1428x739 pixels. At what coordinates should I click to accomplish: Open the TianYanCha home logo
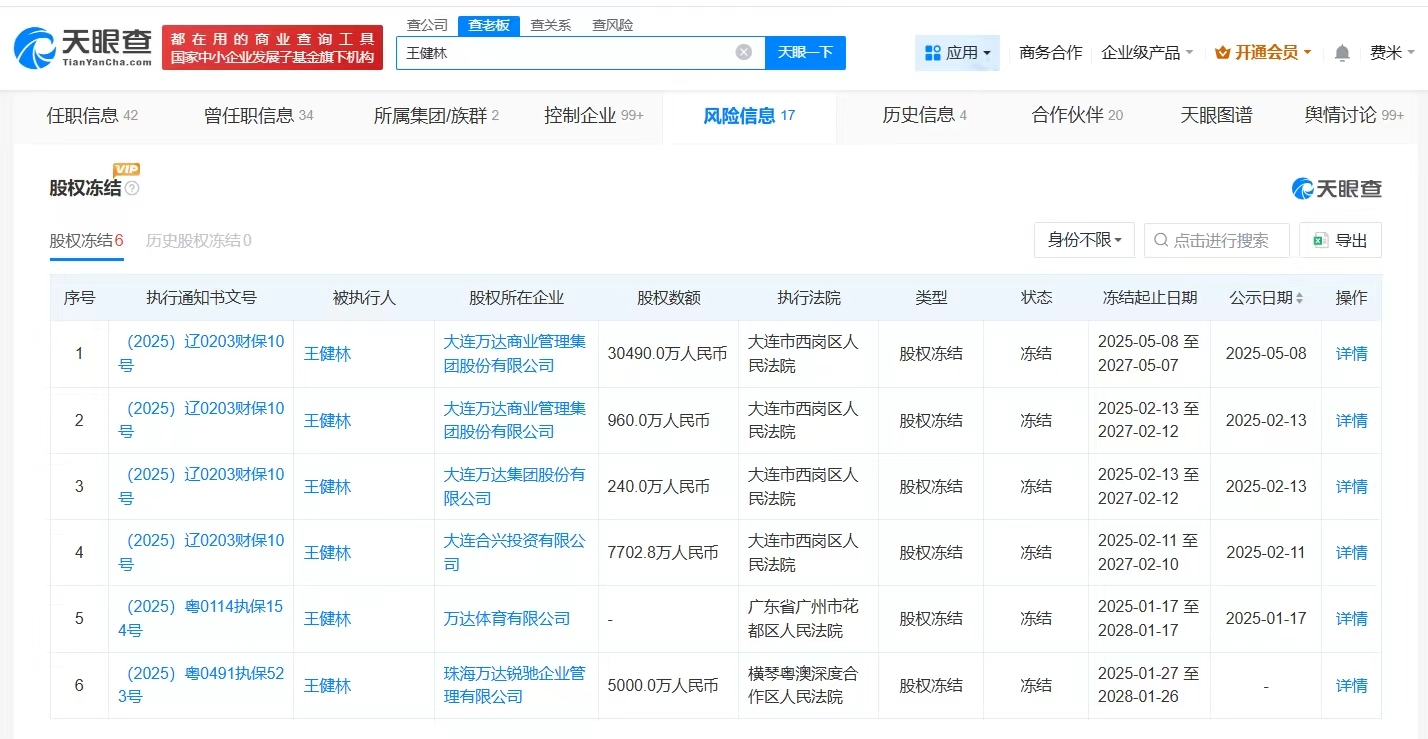pyautogui.click(x=83, y=47)
